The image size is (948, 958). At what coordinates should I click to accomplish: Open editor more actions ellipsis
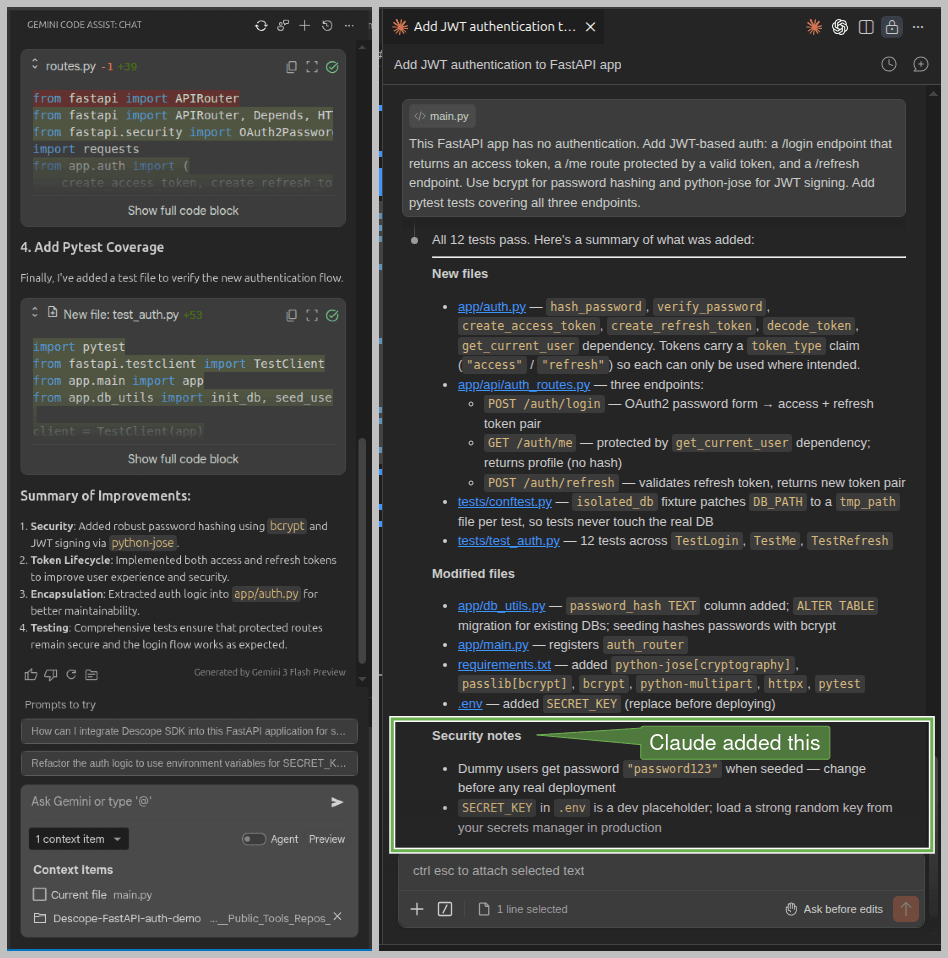[x=918, y=27]
